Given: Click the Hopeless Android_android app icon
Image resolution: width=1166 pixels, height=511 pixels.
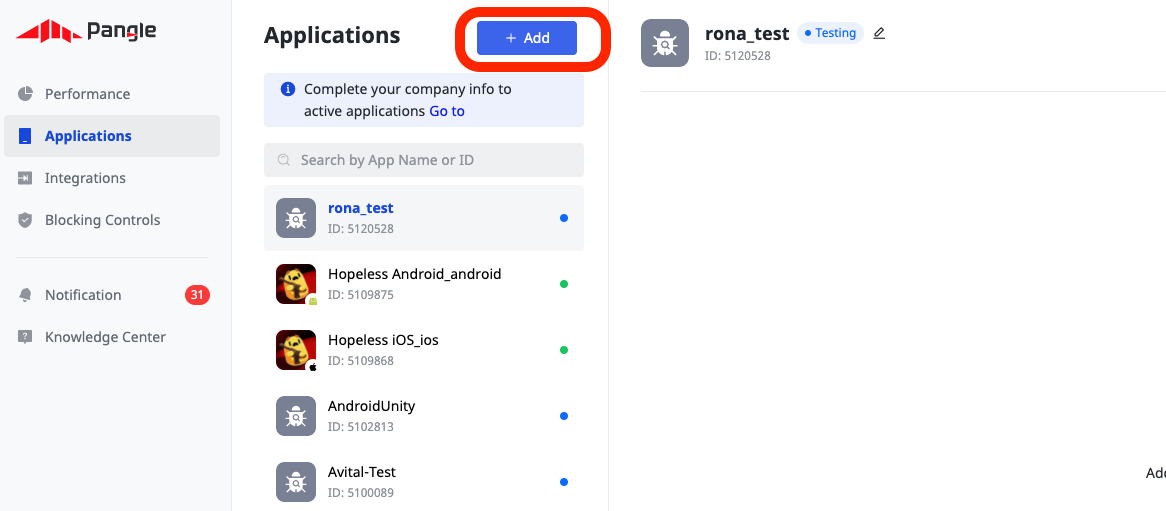Looking at the screenshot, I should (295, 284).
